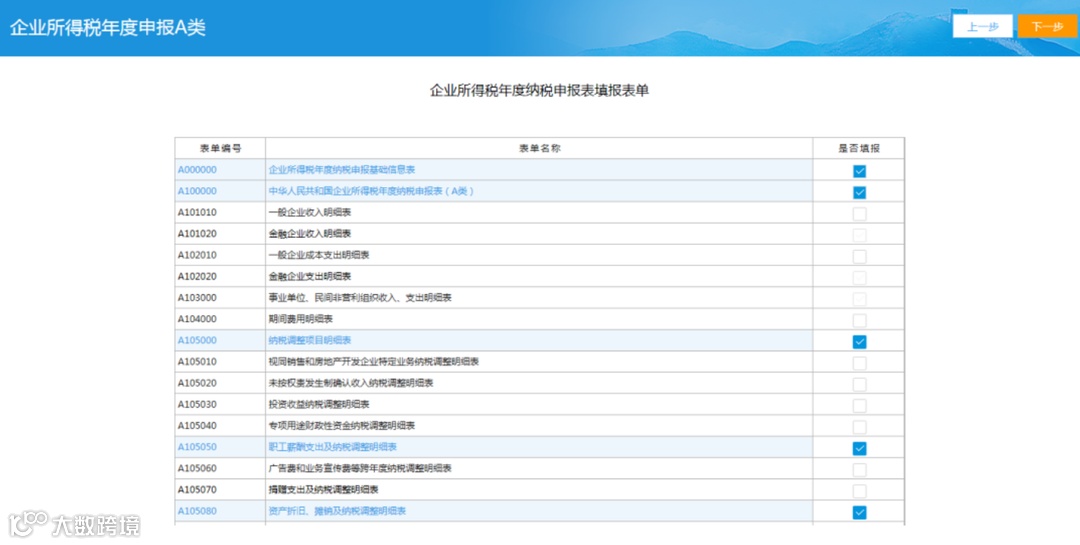The image size is (1080, 545).
Task: Open the A100000 form number link
Action: (197, 191)
